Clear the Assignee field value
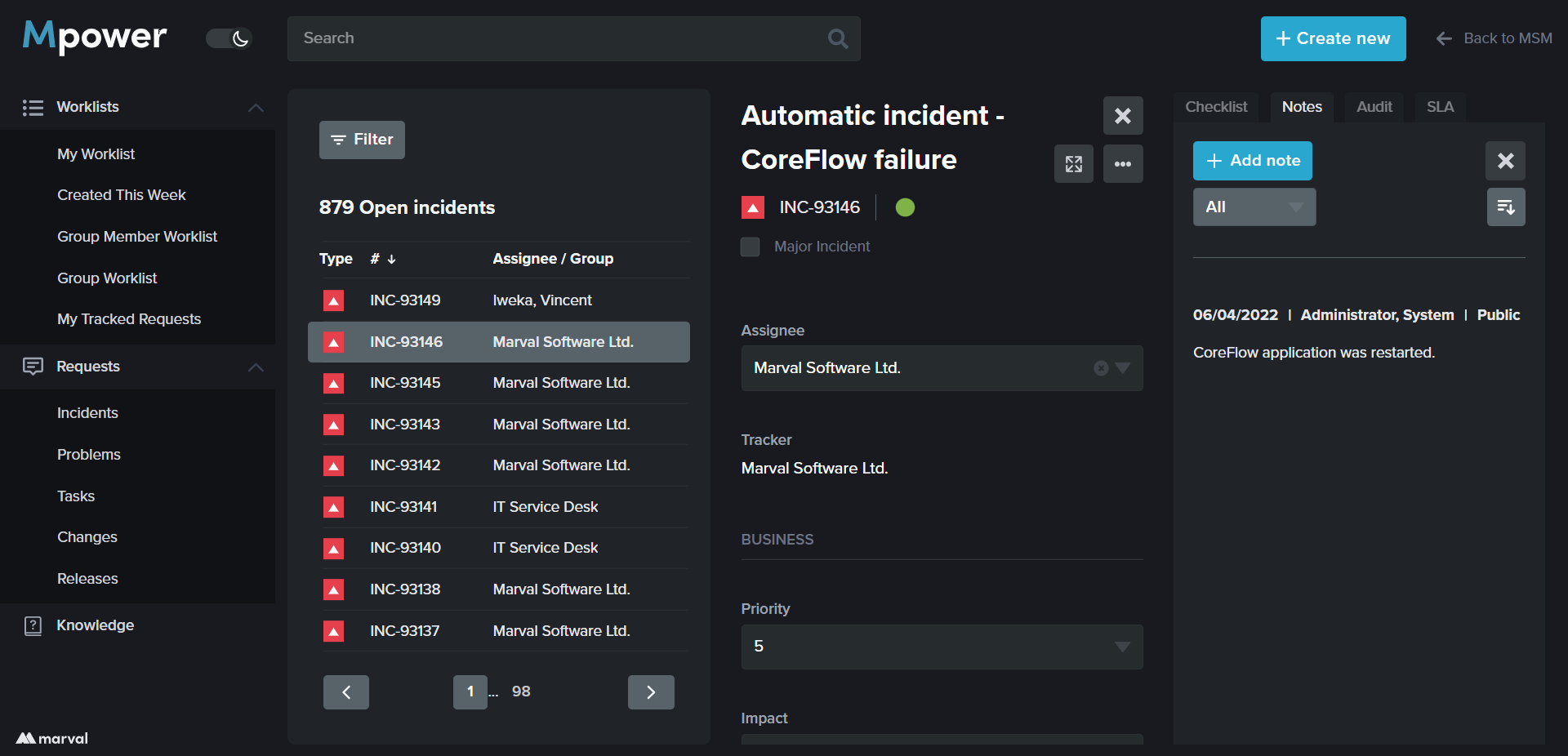The width and height of the screenshot is (1568, 756). tap(1100, 368)
